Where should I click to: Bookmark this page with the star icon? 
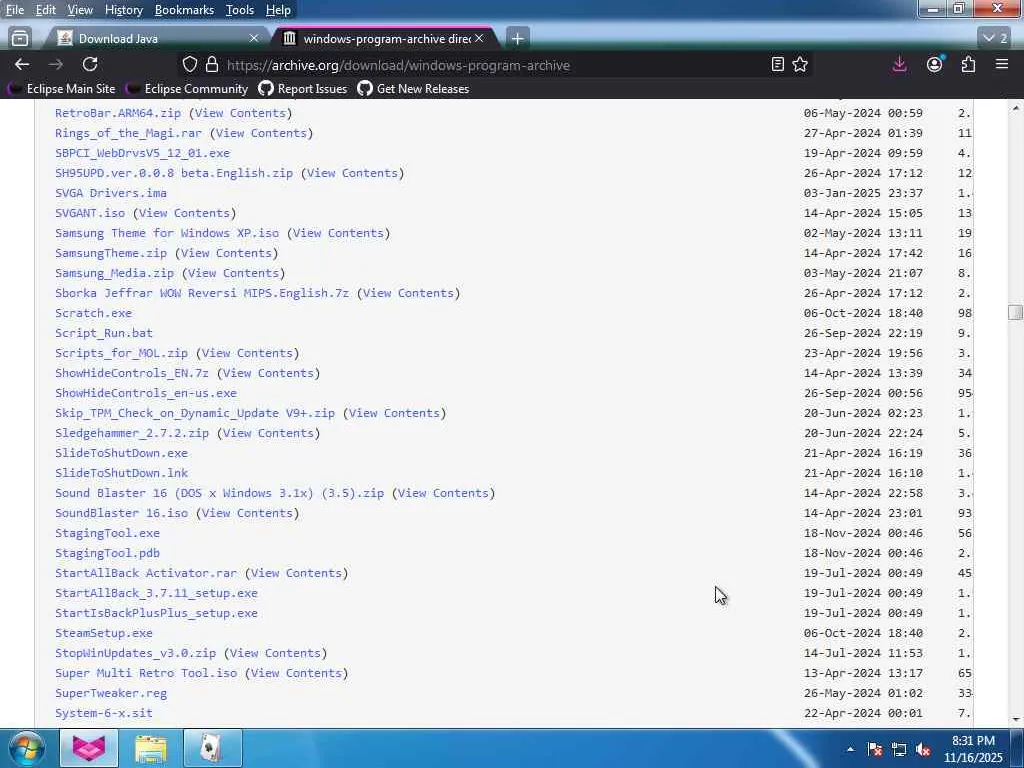(800, 64)
